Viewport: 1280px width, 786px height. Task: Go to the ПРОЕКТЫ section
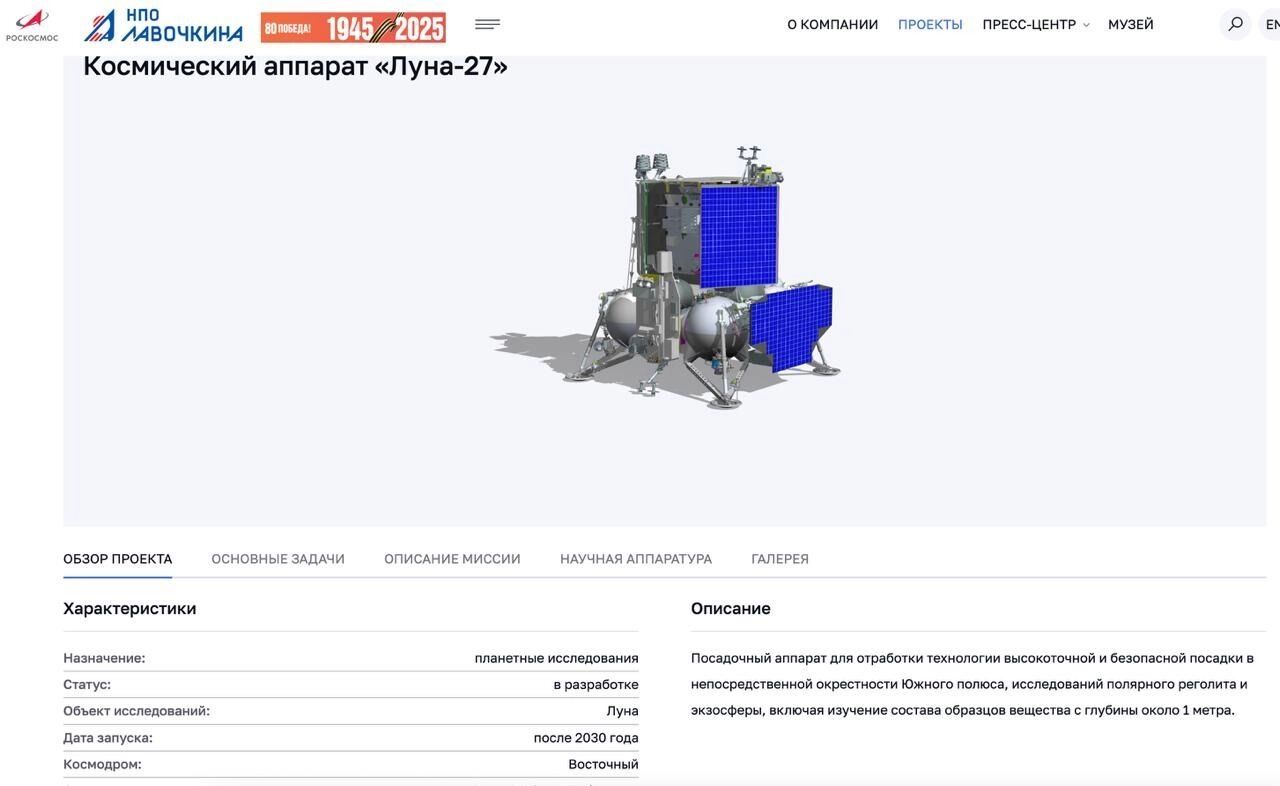click(930, 24)
